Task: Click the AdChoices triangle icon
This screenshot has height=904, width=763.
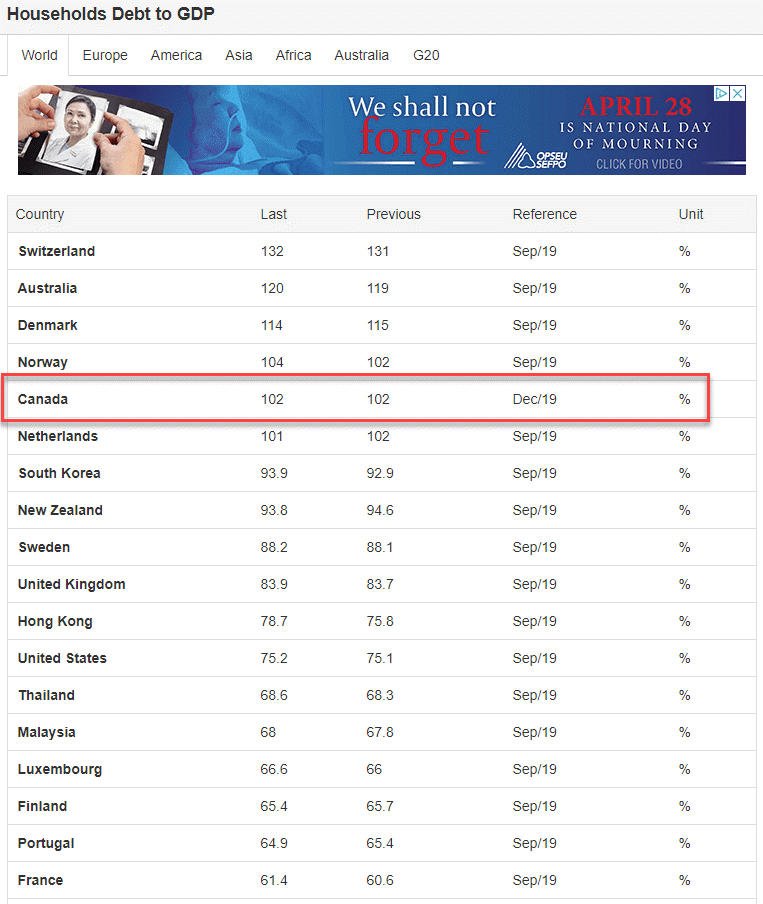Action: (721, 93)
